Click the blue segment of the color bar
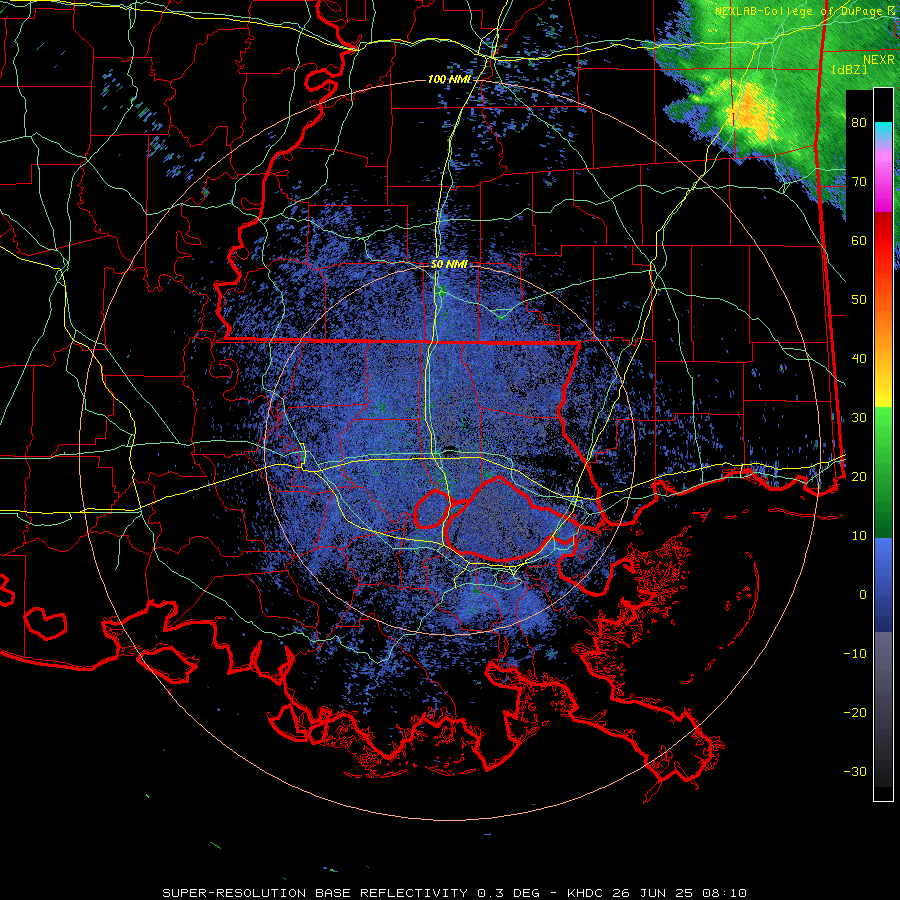Screen dimensions: 900x900 pos(883,585)
